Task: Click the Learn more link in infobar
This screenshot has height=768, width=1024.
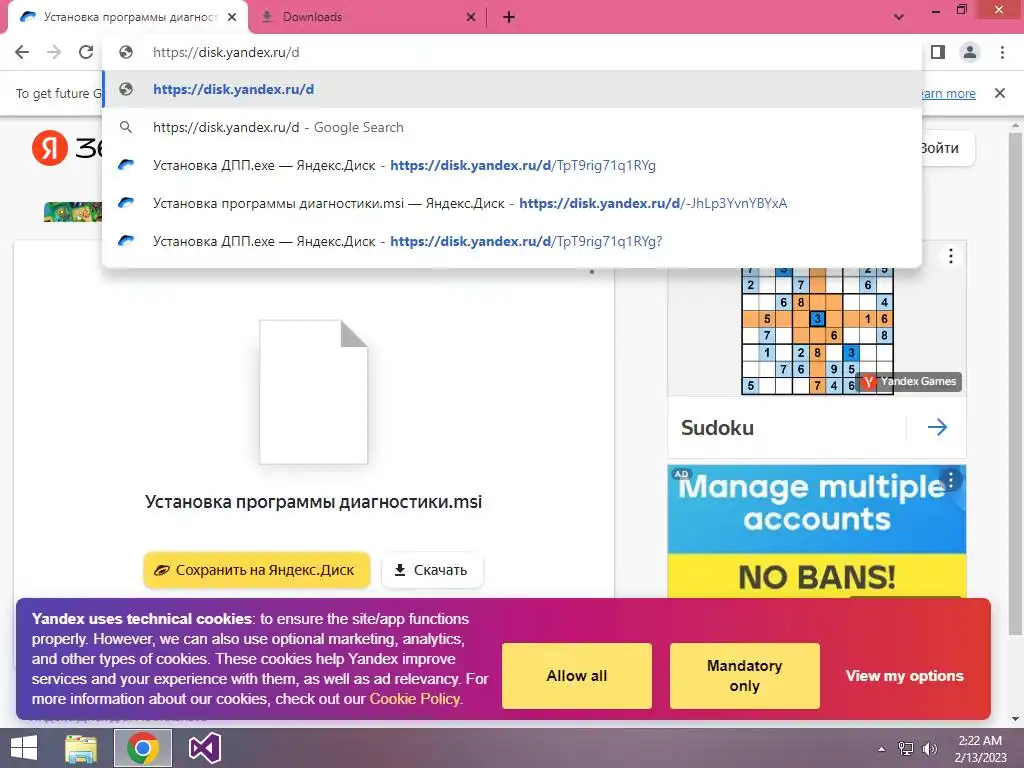Action: coord(948,93)
